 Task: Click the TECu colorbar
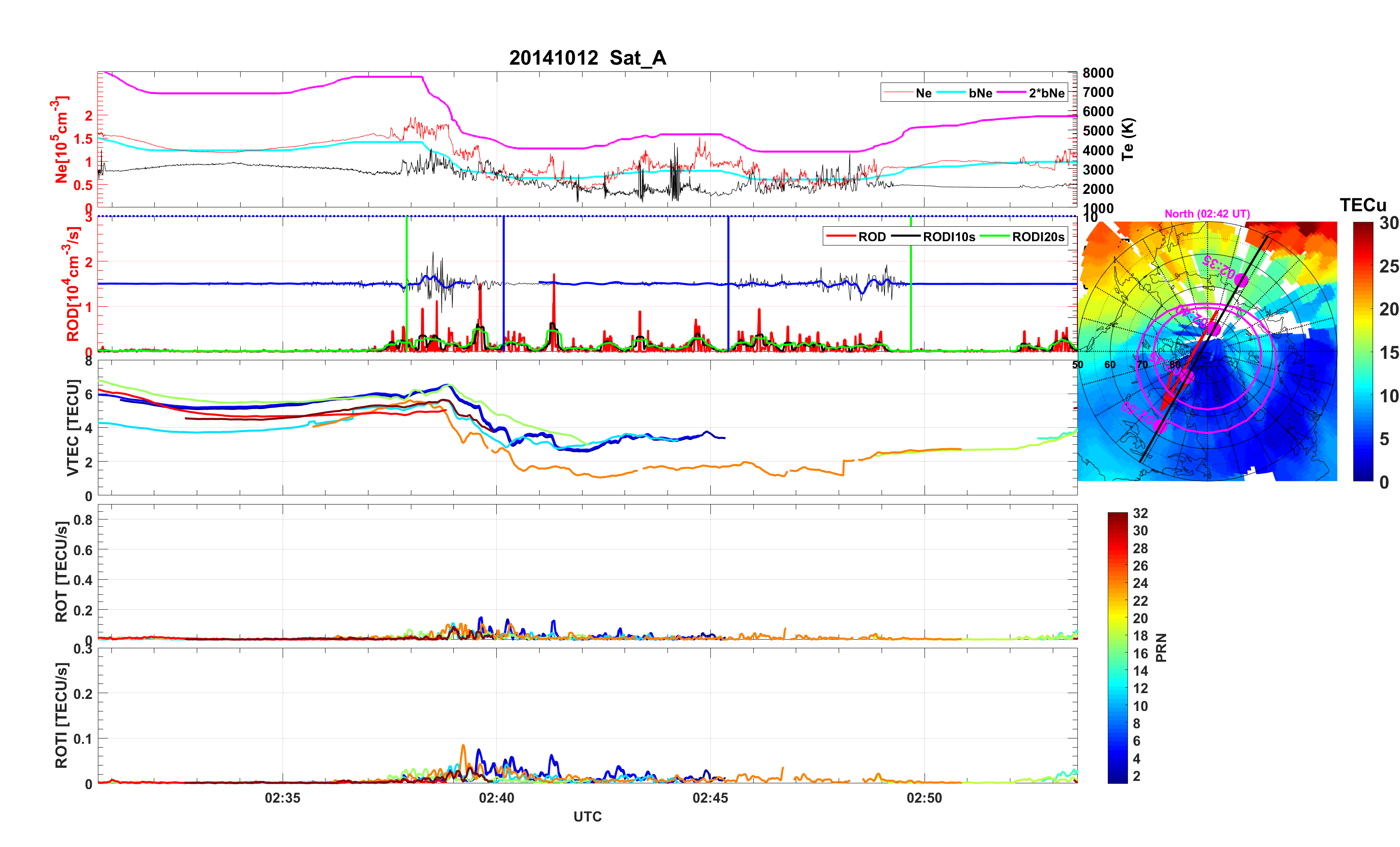click(x=1362, y=351)
